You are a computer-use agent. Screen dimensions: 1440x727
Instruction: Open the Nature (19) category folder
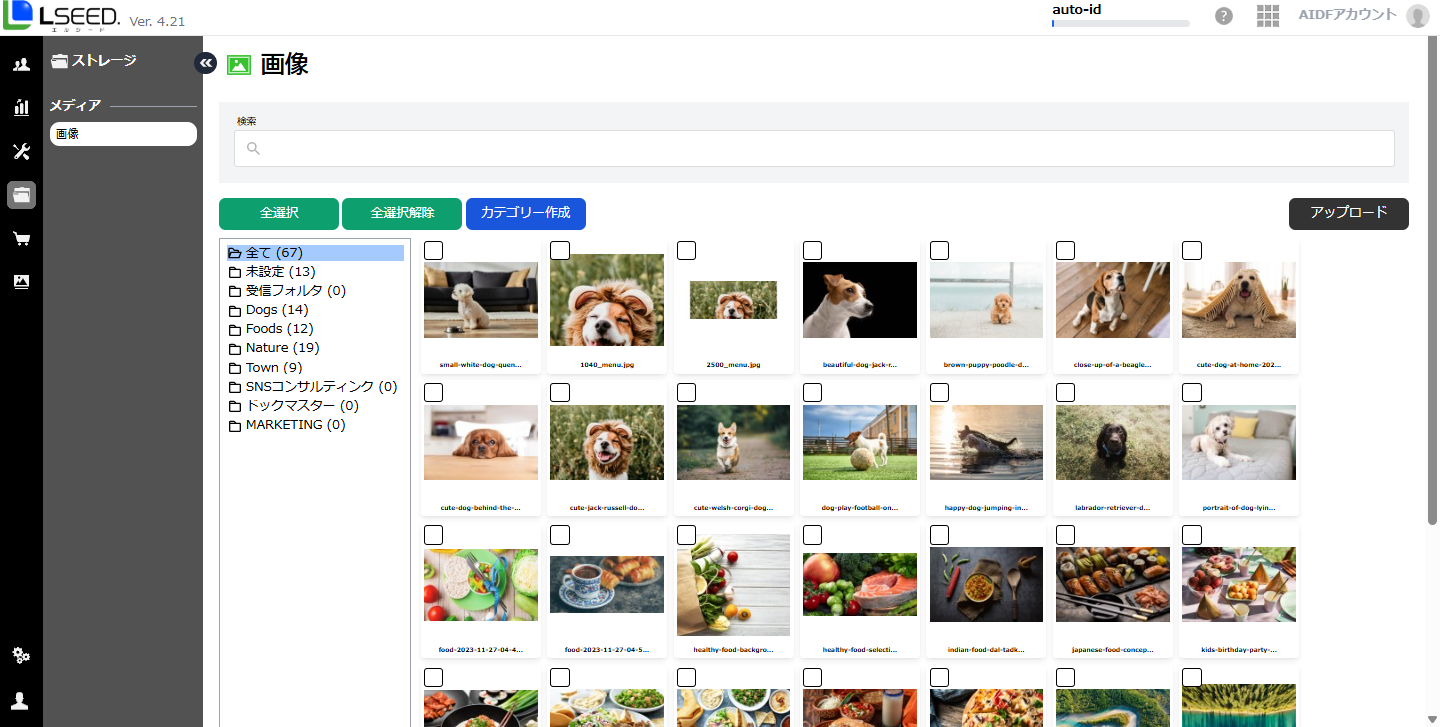tap(282, 348)
